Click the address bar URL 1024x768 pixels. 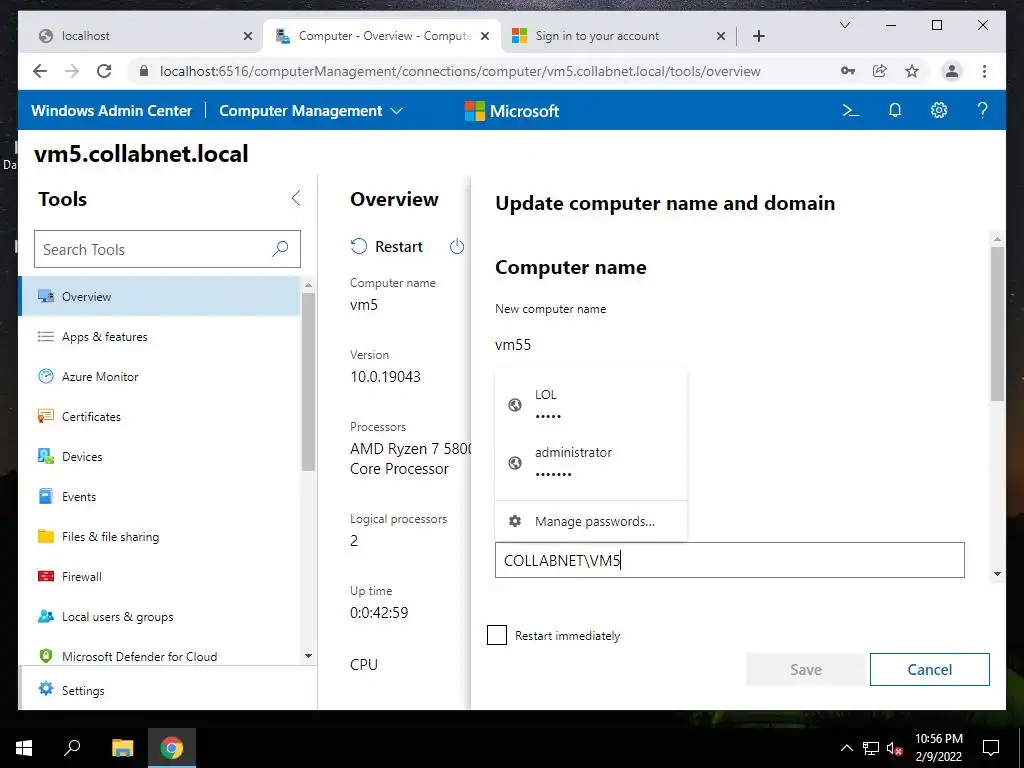click(460, 71)
